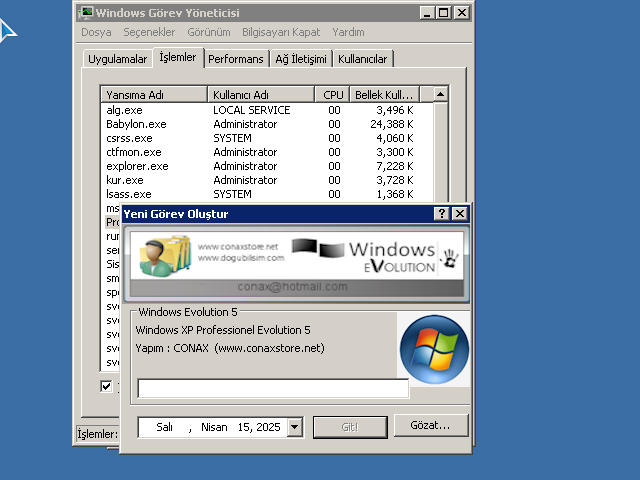Select the Babylon.exe process row
The width and height of the screenshot is (640, 480).
pyautogui.click(x=267, y=124)
